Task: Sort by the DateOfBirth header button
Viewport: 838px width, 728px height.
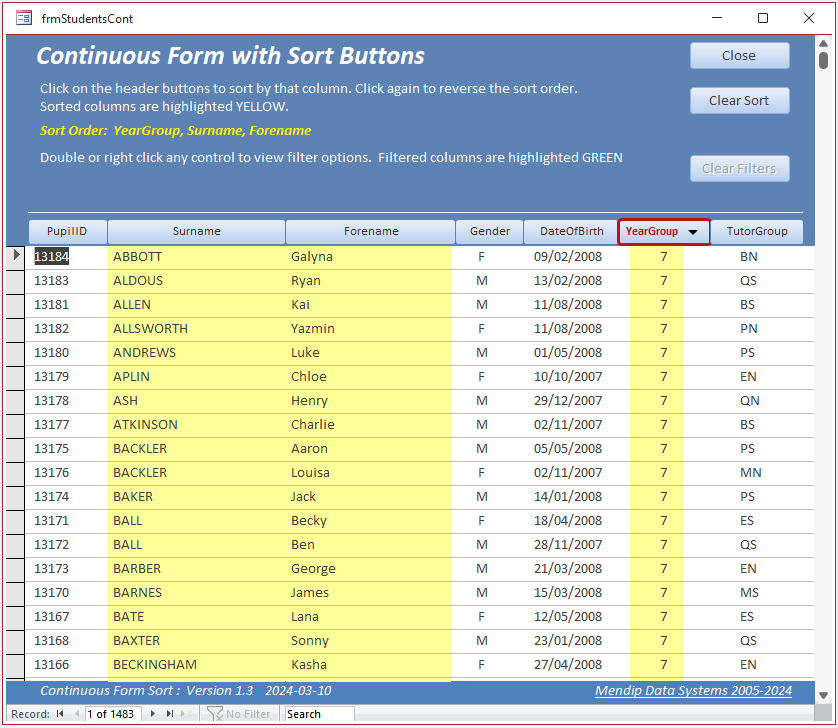Action: coord(571,231)
